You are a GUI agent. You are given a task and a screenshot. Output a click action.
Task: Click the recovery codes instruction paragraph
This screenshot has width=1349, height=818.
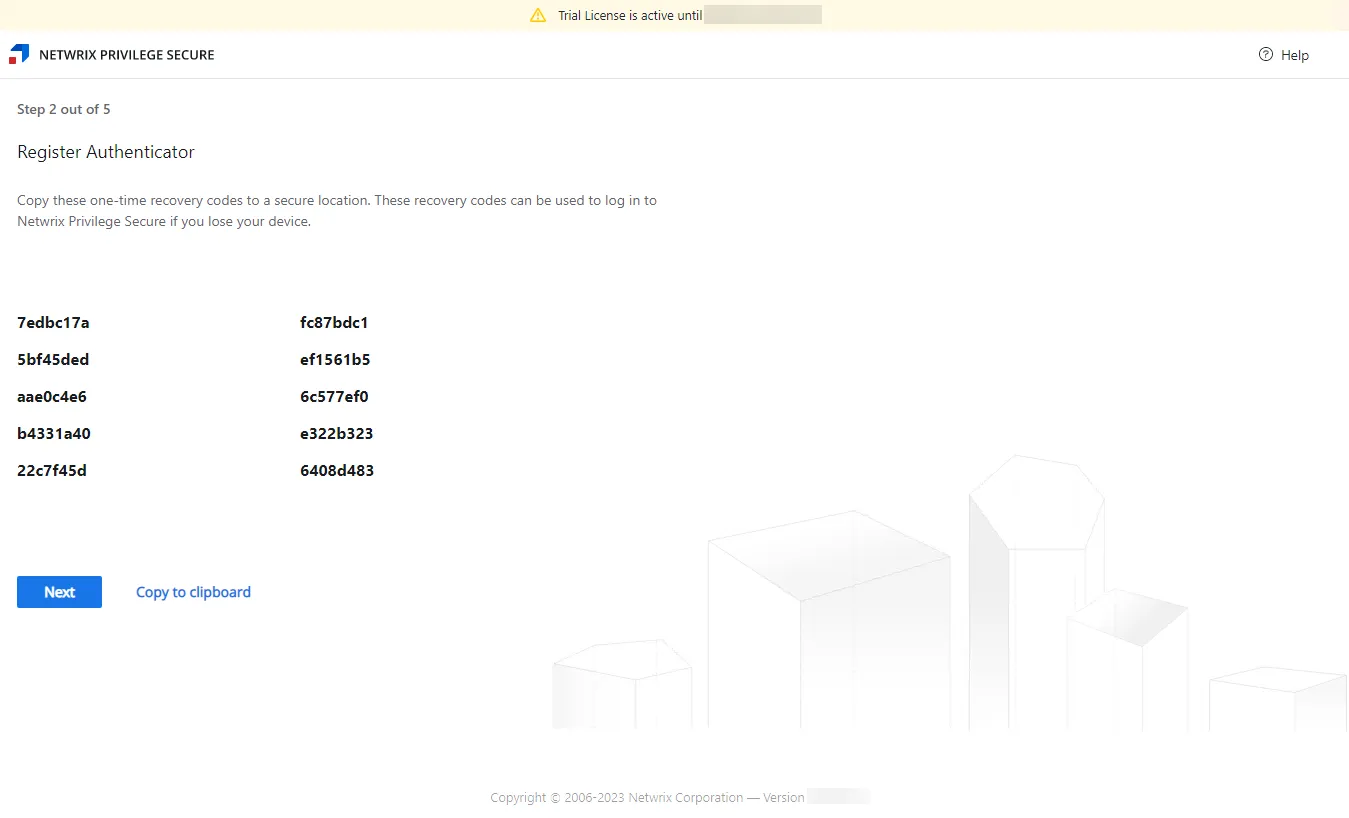pyautogui.click(x=337, y=211)
